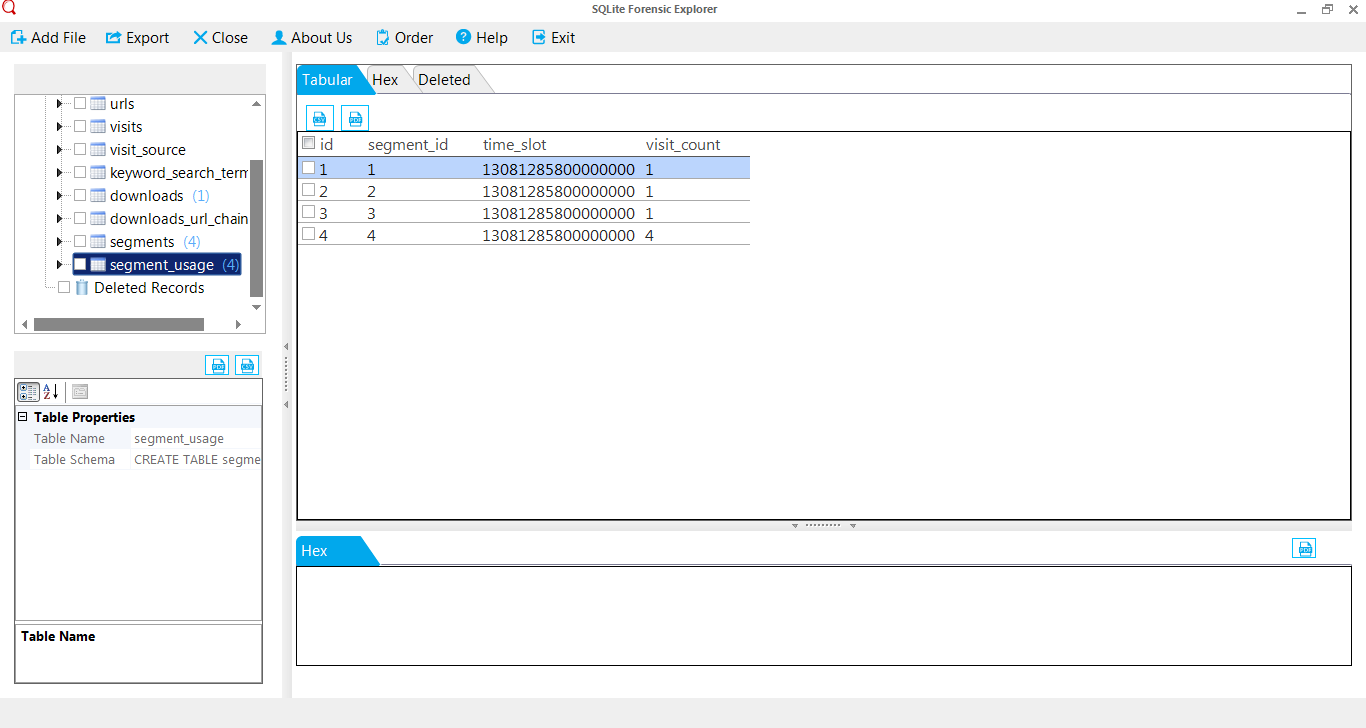The image size is (1366, 728).
Task: Save table properties as CSV
Action: [x=247, y=365]
